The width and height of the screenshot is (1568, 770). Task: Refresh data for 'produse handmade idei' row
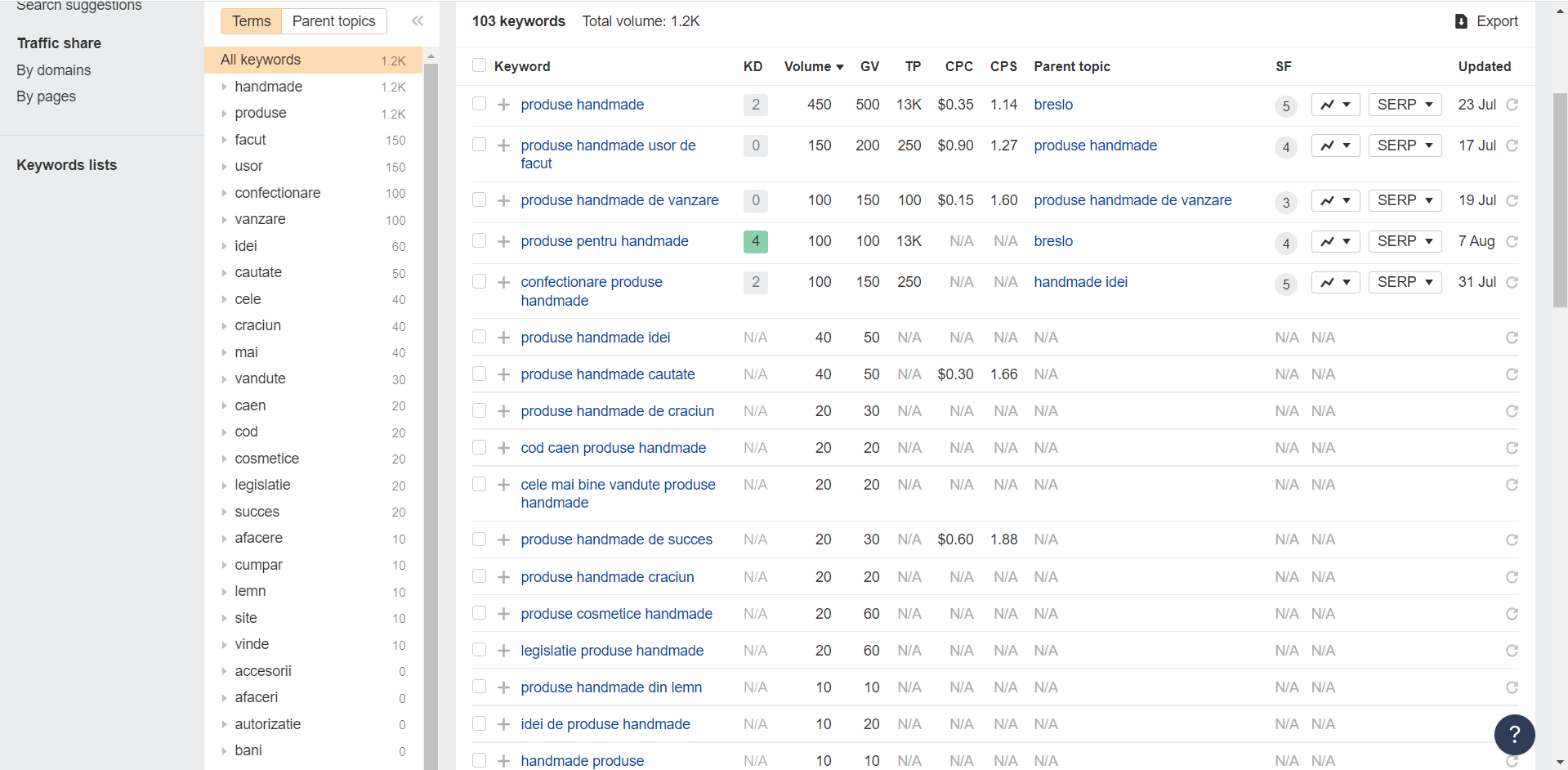click(1512, 338)
